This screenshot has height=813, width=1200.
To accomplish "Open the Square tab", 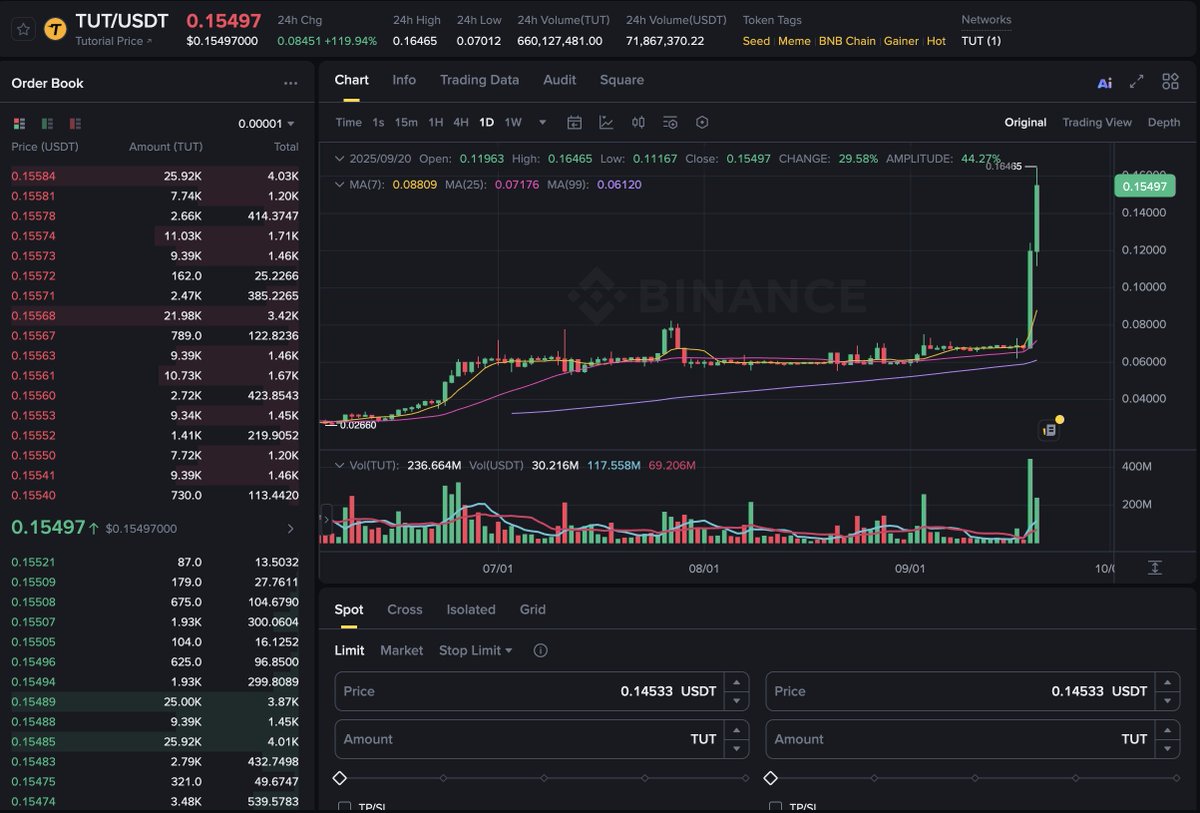I will click(622, 80).
